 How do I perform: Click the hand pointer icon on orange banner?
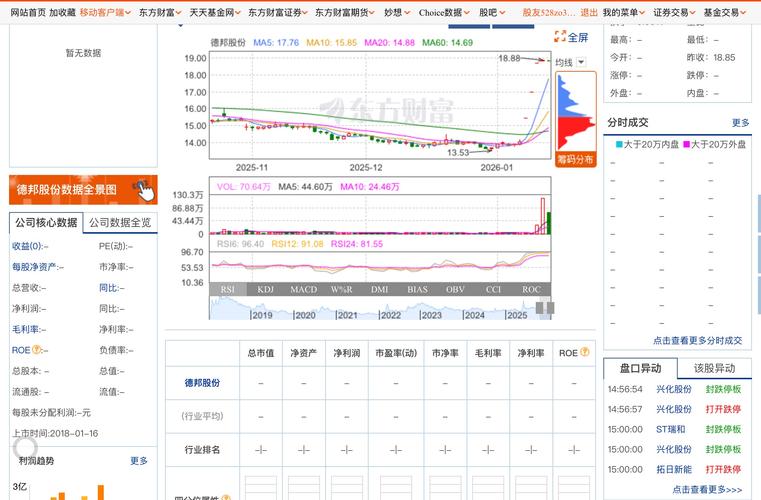tap(144, 190)
